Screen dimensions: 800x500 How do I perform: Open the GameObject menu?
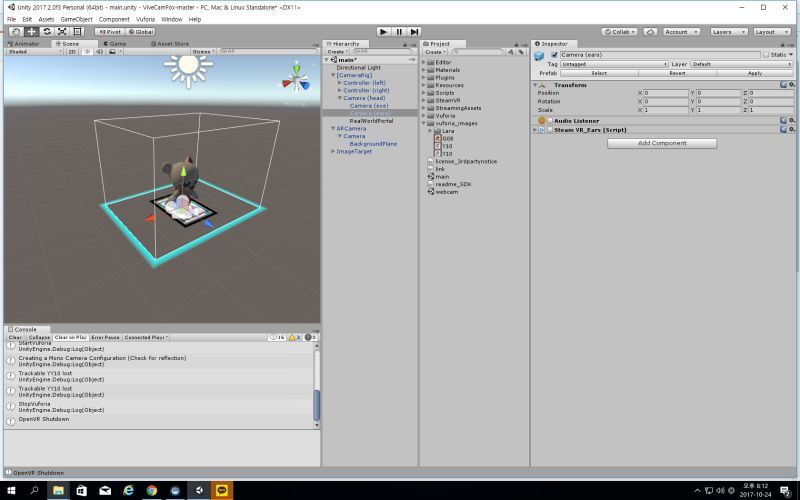point(77,19)
